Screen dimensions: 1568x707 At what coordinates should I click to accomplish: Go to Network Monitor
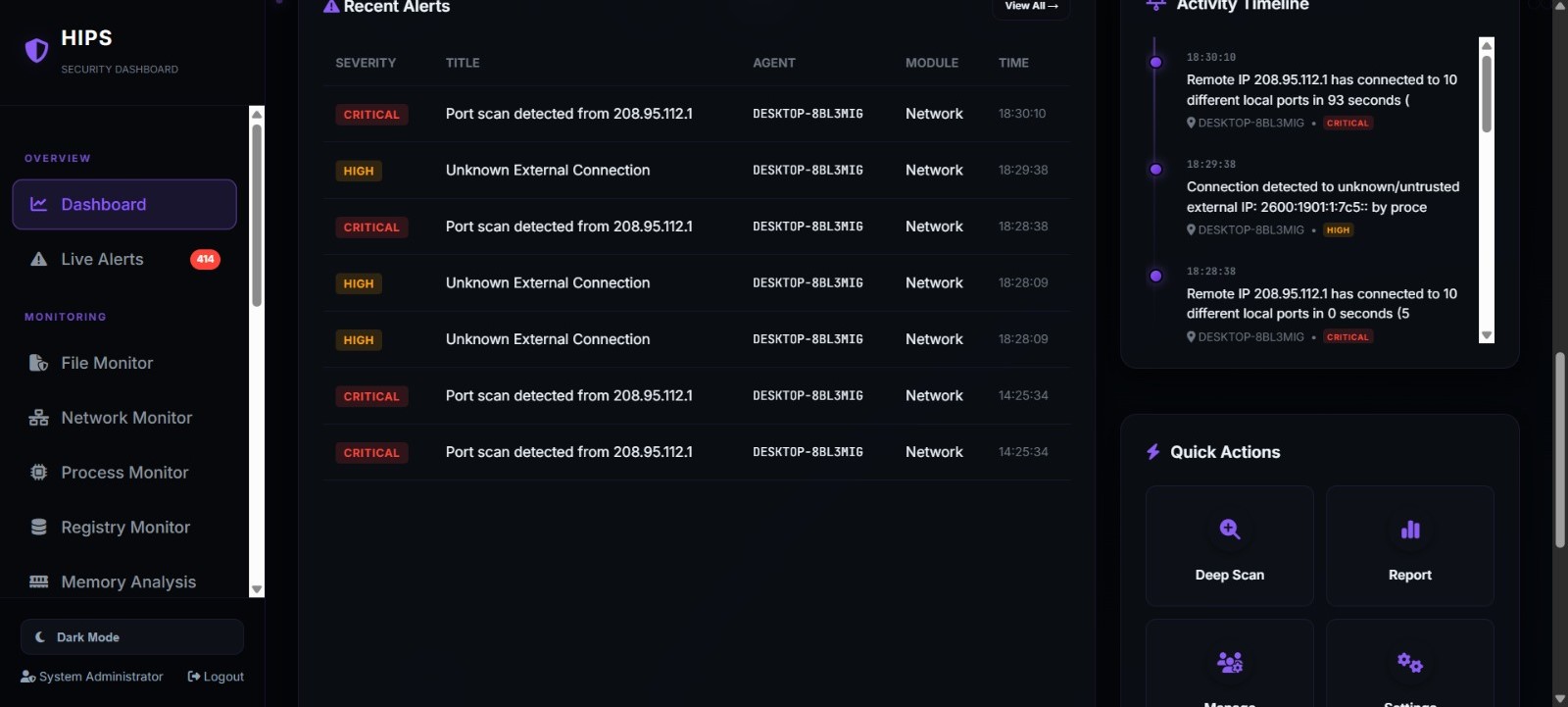(124, 418)
